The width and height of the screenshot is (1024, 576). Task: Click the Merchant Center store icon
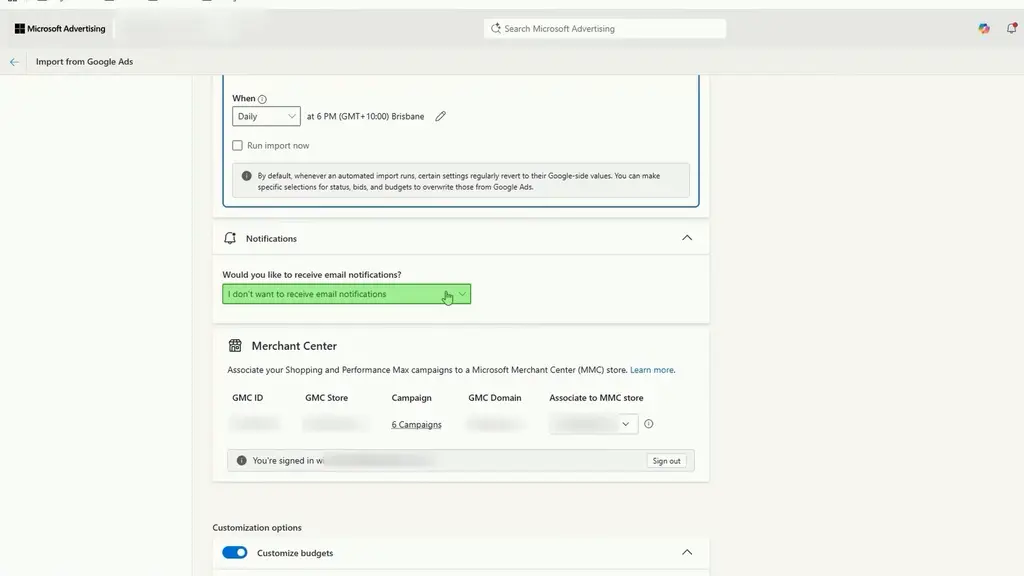235,345
